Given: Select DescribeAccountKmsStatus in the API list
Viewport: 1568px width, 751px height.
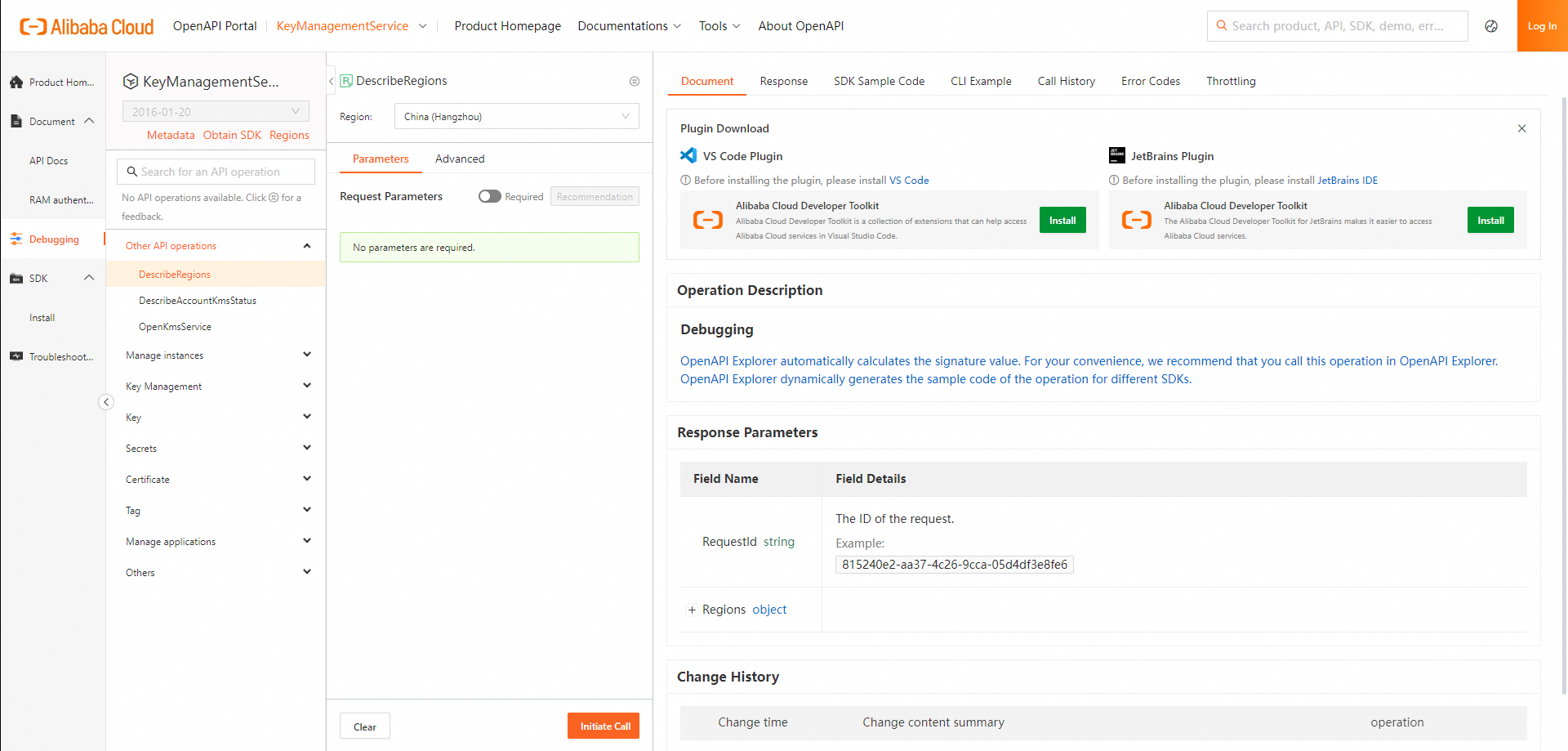Looking at the screenshot, I should [198, 301].
